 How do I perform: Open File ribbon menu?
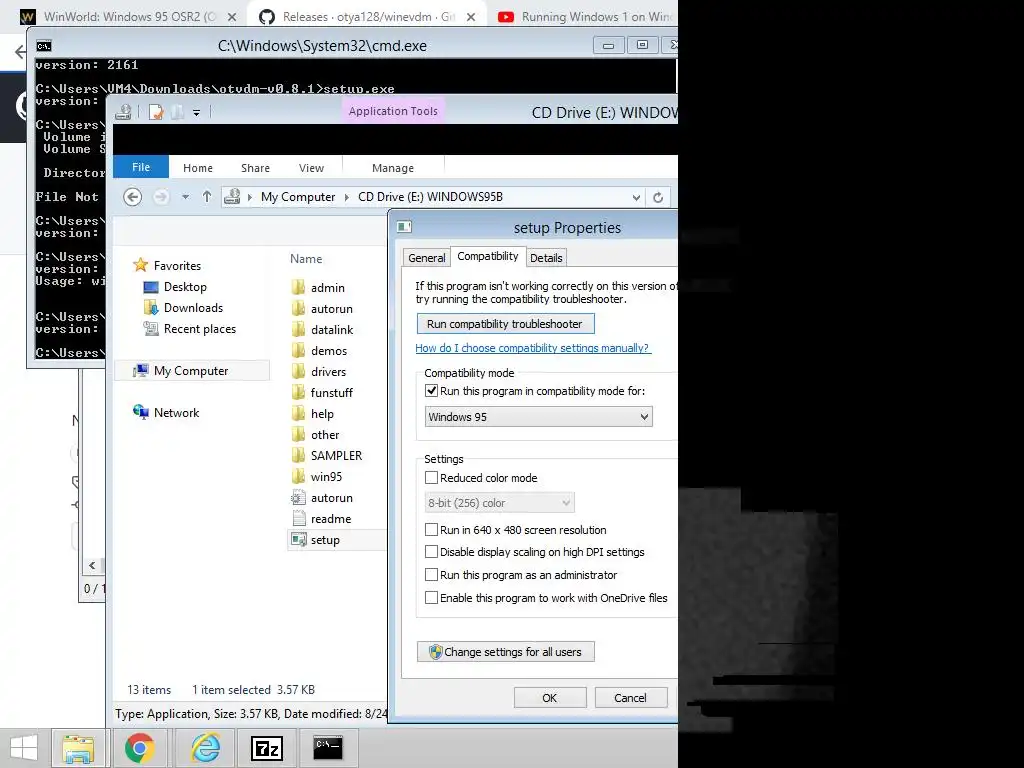click(x=141, y=167)
